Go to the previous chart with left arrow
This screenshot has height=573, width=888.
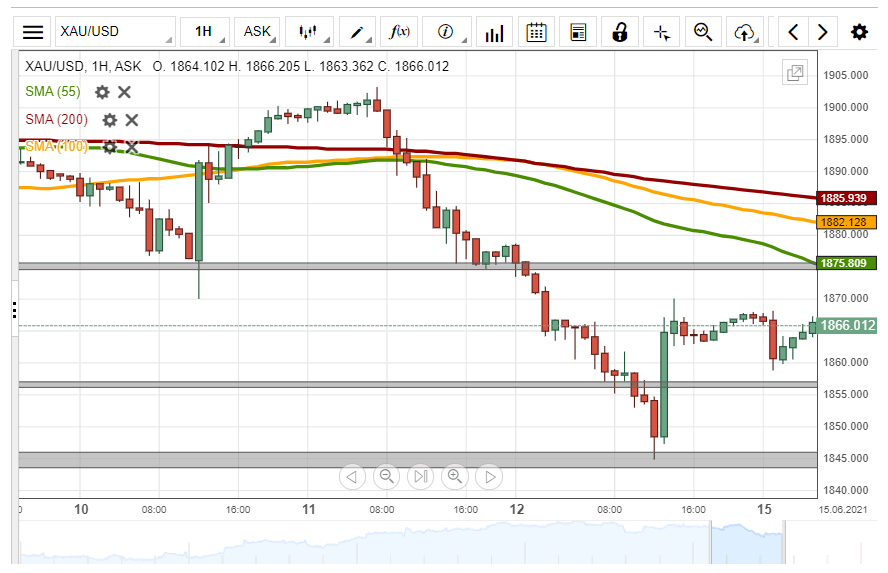793,32
